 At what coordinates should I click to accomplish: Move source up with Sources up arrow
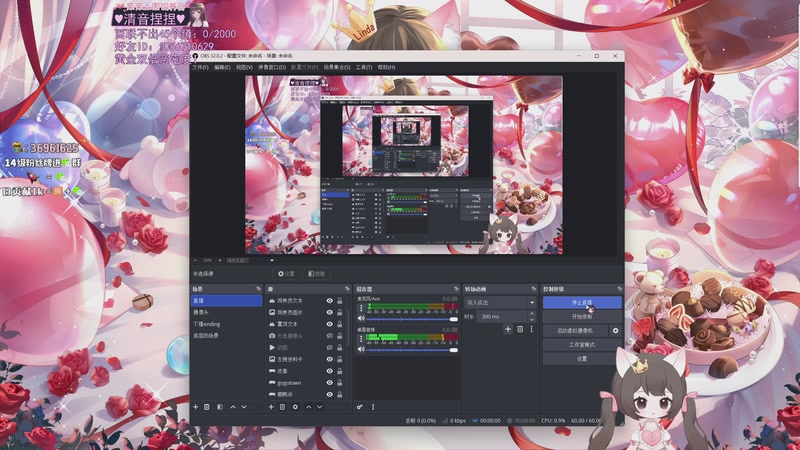click(x=308, y=407)
